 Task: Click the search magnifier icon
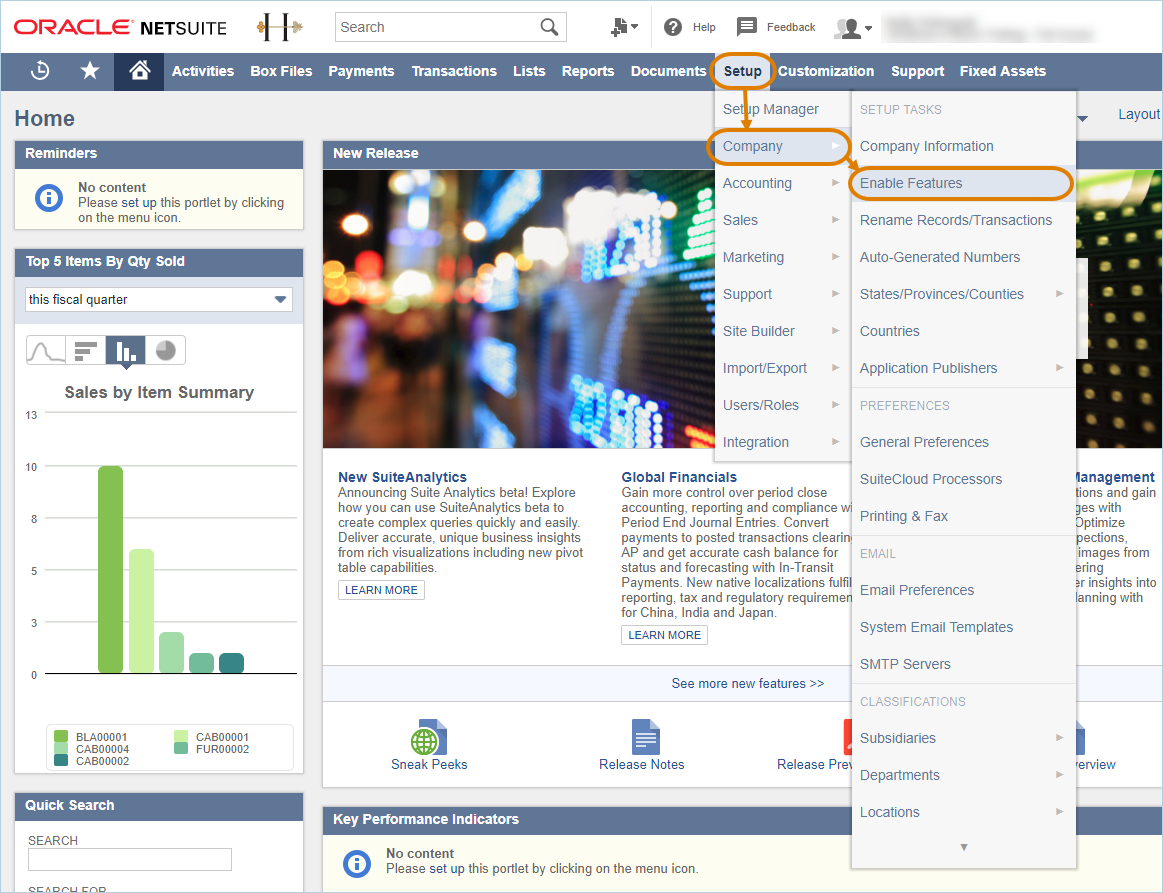tap(549, 27)
